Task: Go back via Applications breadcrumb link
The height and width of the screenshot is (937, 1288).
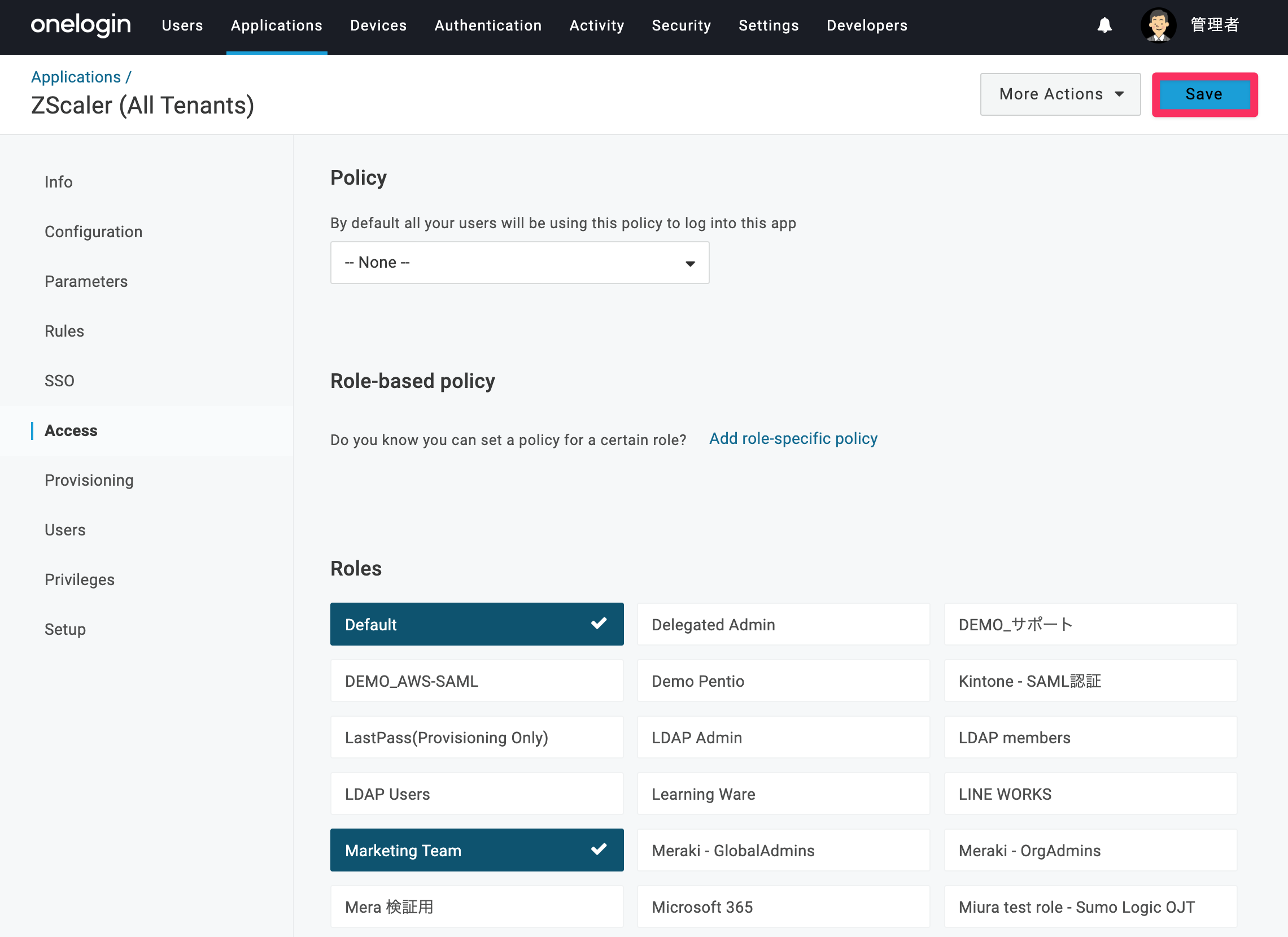Action: click(x=76, y=77)
